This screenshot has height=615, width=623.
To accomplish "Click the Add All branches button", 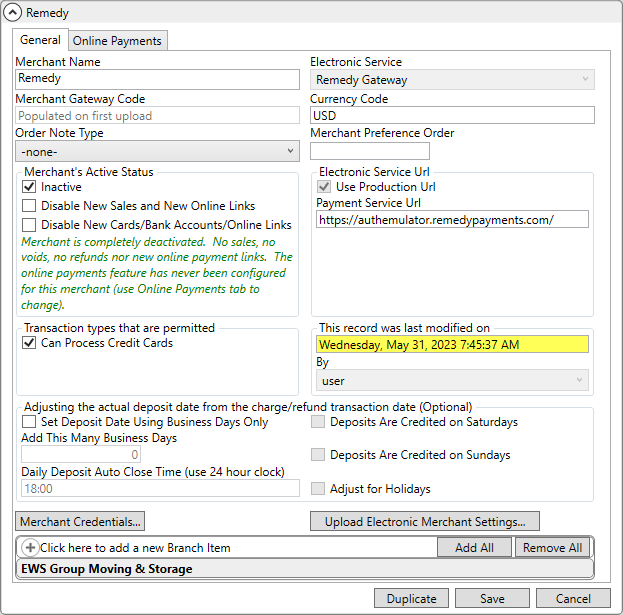I will tap(474, 547).
